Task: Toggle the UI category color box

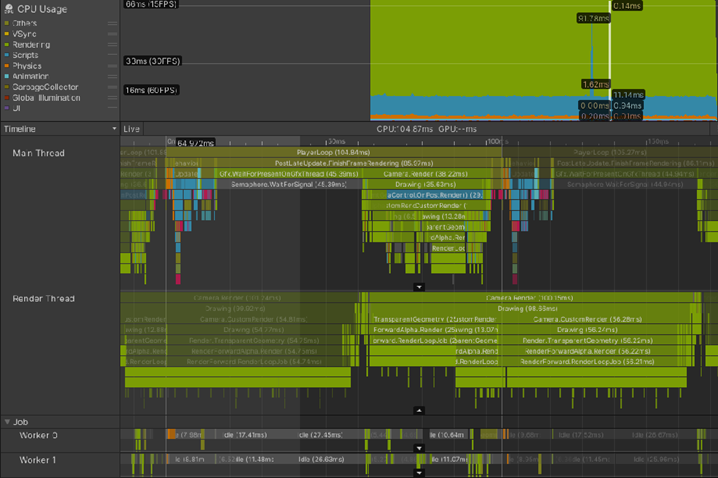Action: [6, 108]
